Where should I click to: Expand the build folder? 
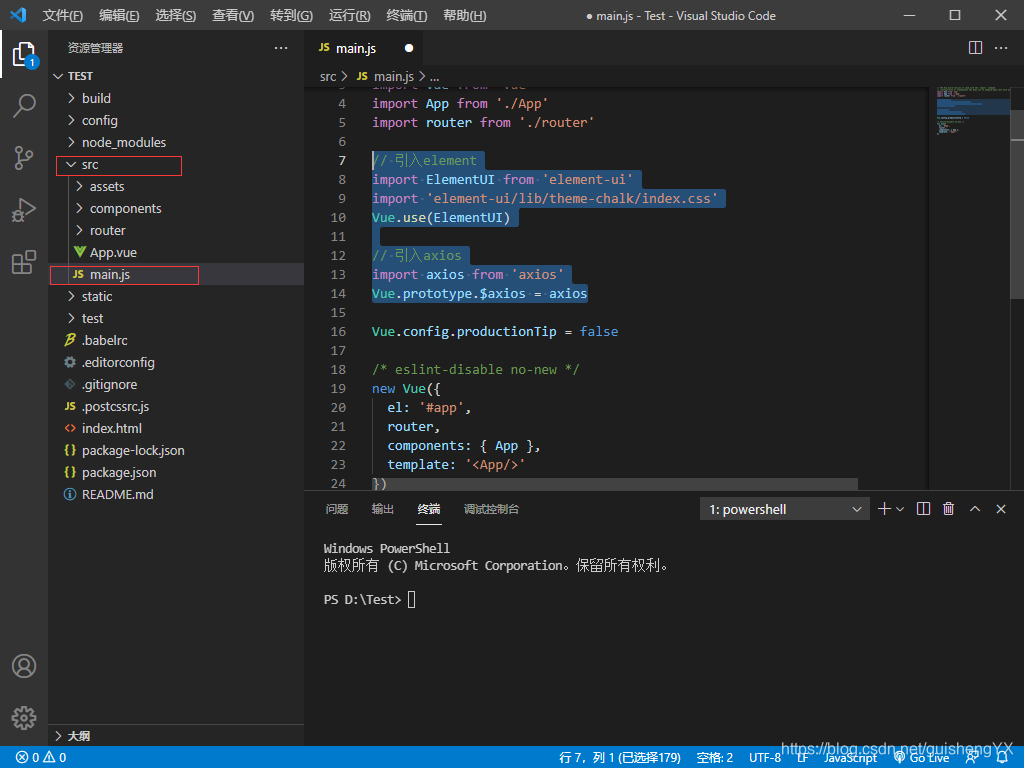(96, 99)
